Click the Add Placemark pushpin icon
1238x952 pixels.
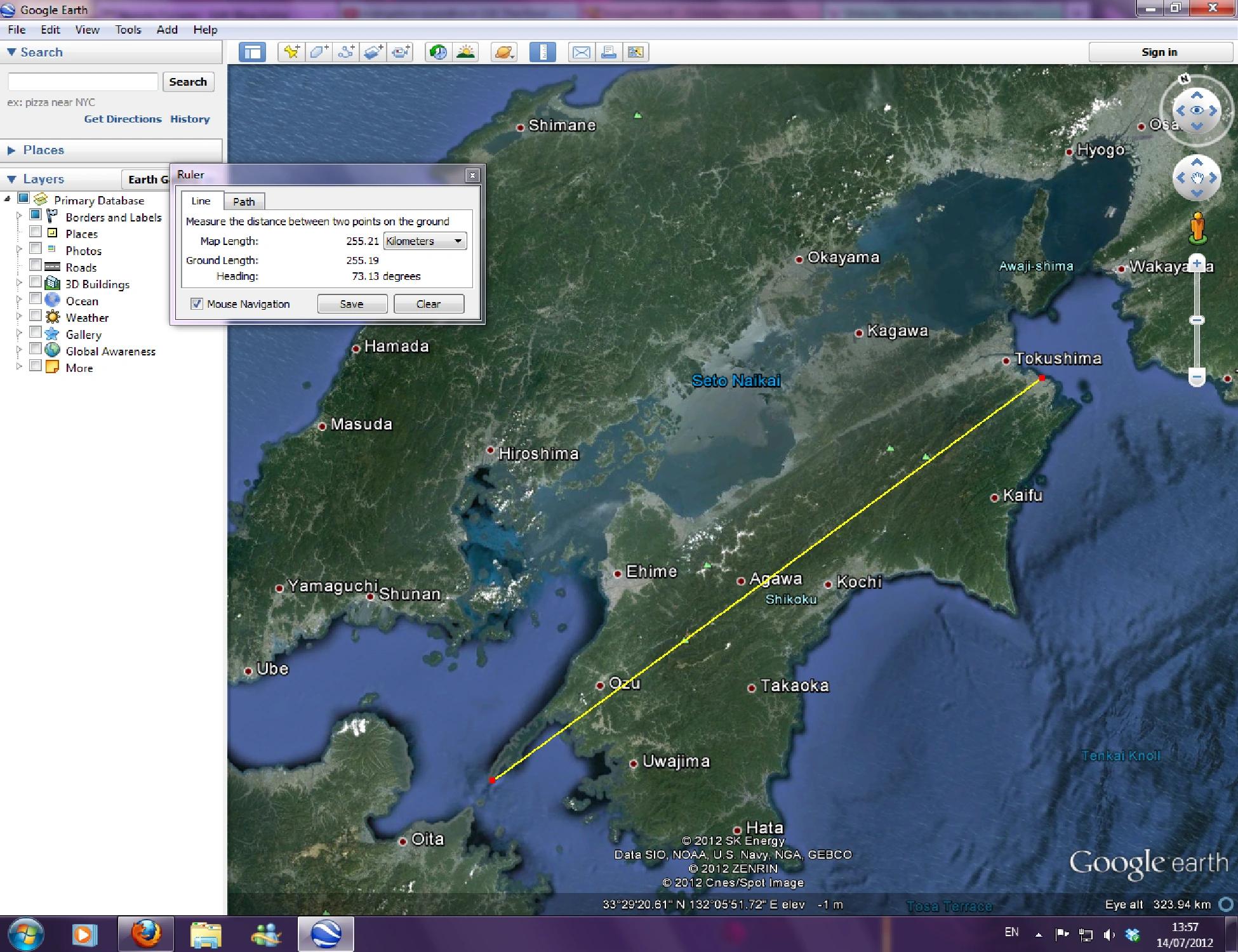tap(291, 52)
